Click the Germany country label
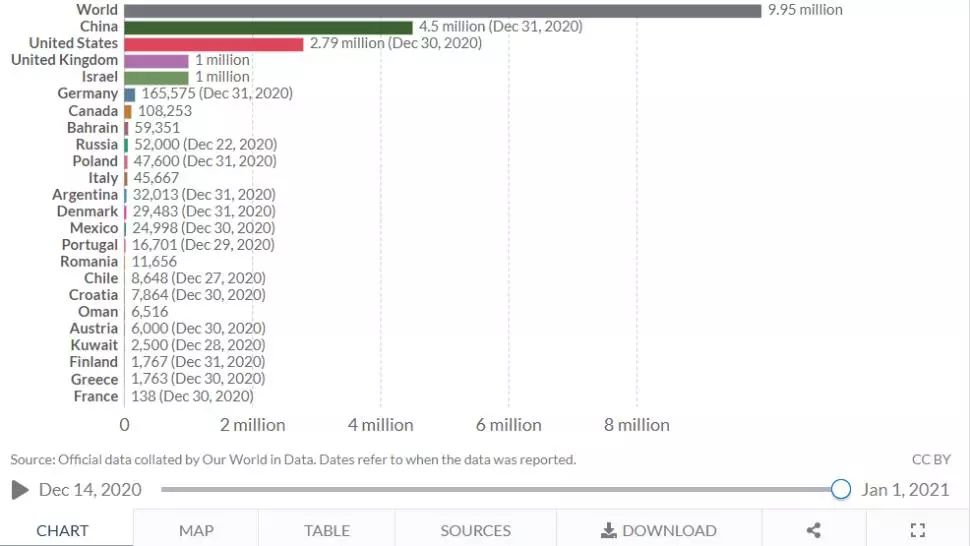Screen dimensions: 970x546 point(88,93)
